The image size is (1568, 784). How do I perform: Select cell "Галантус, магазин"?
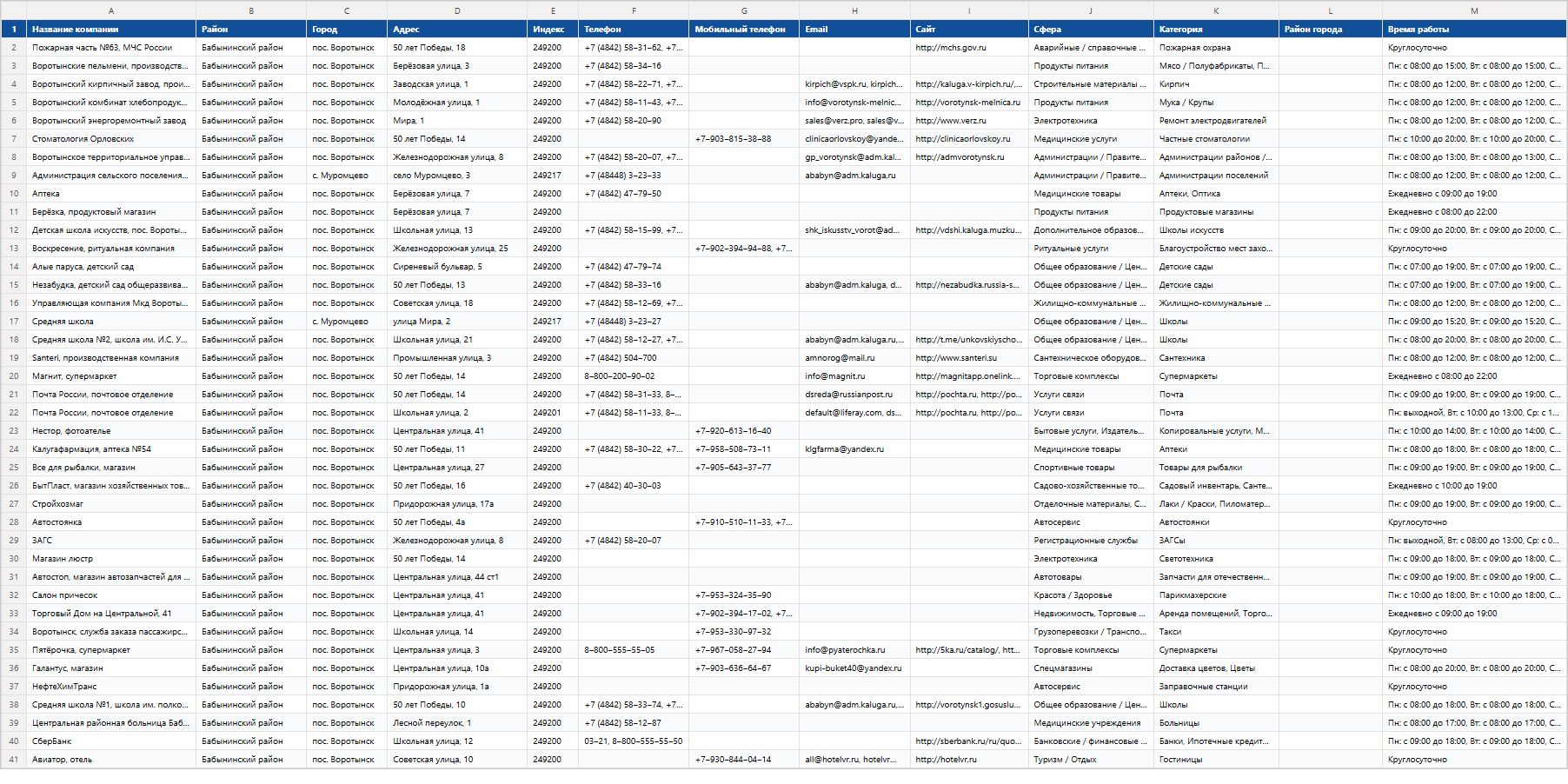click(111, 668)
